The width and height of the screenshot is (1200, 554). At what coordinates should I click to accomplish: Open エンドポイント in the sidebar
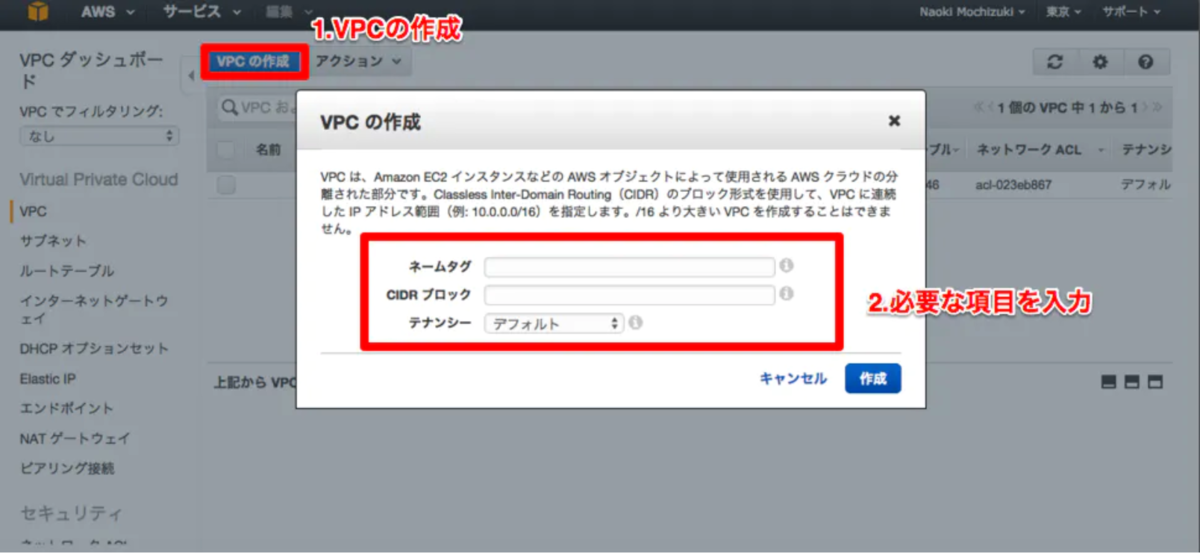point(67,408)
